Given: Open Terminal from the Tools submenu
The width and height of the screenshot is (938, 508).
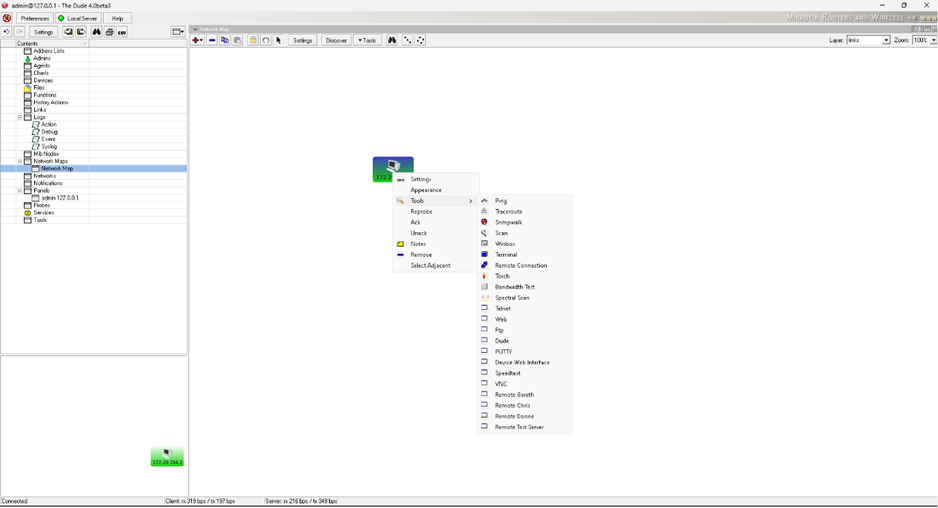Looking at the screenshot, I should pos(524,254).
